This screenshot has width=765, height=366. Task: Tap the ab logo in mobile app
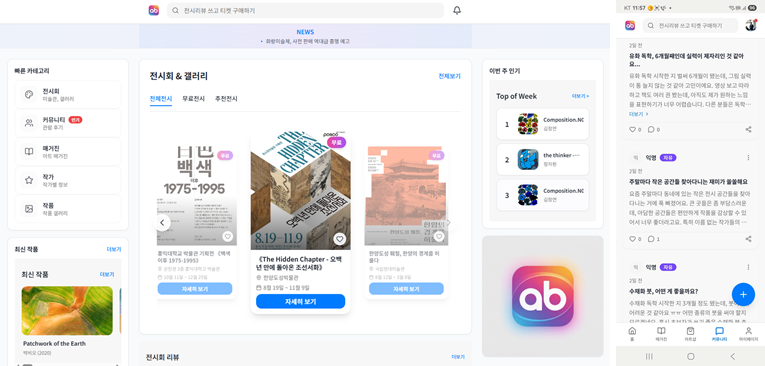point(630,25)
